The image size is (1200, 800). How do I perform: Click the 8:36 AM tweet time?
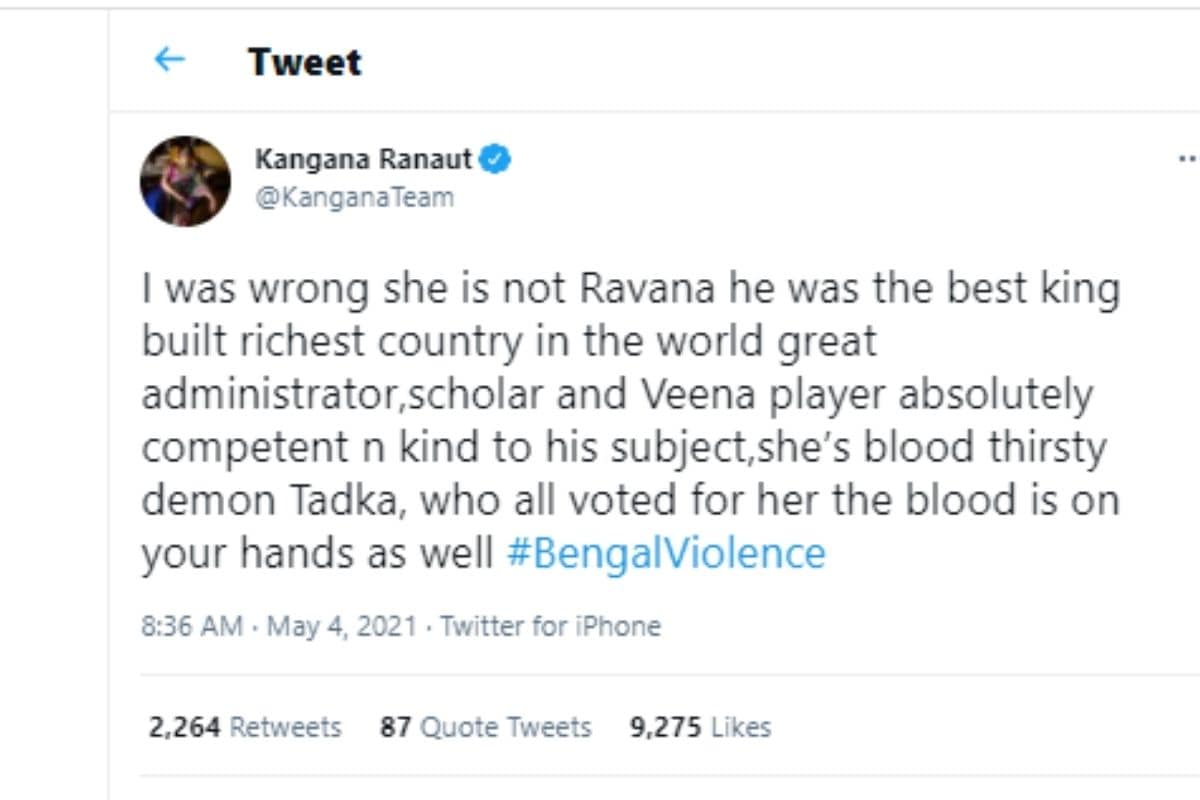(x=192, y=626)
